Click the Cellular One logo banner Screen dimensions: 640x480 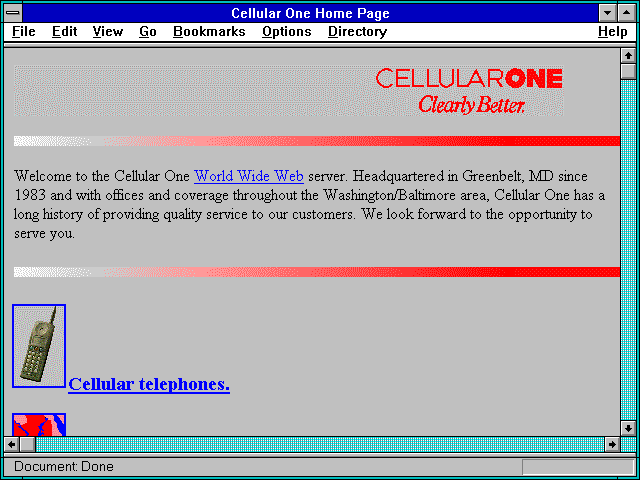(x=289, y=91)
